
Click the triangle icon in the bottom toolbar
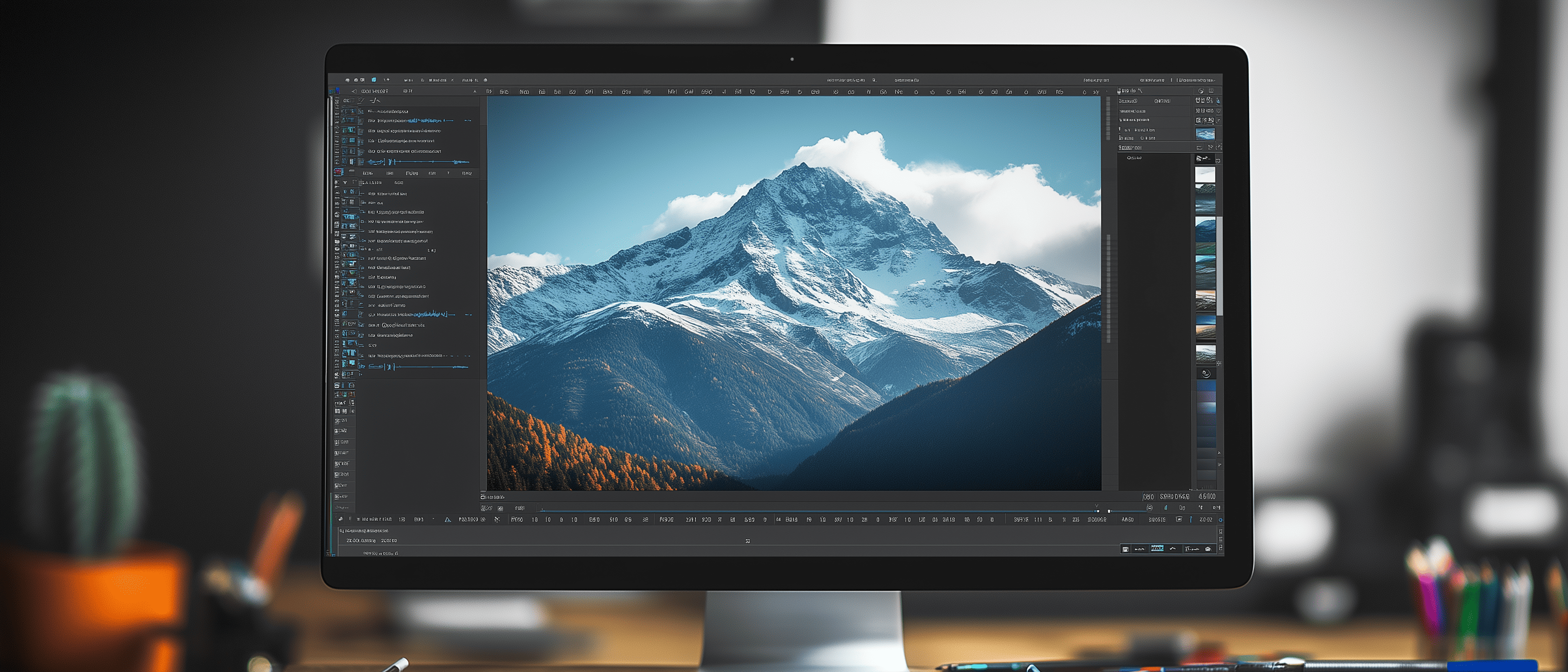(x=448, y=520)
